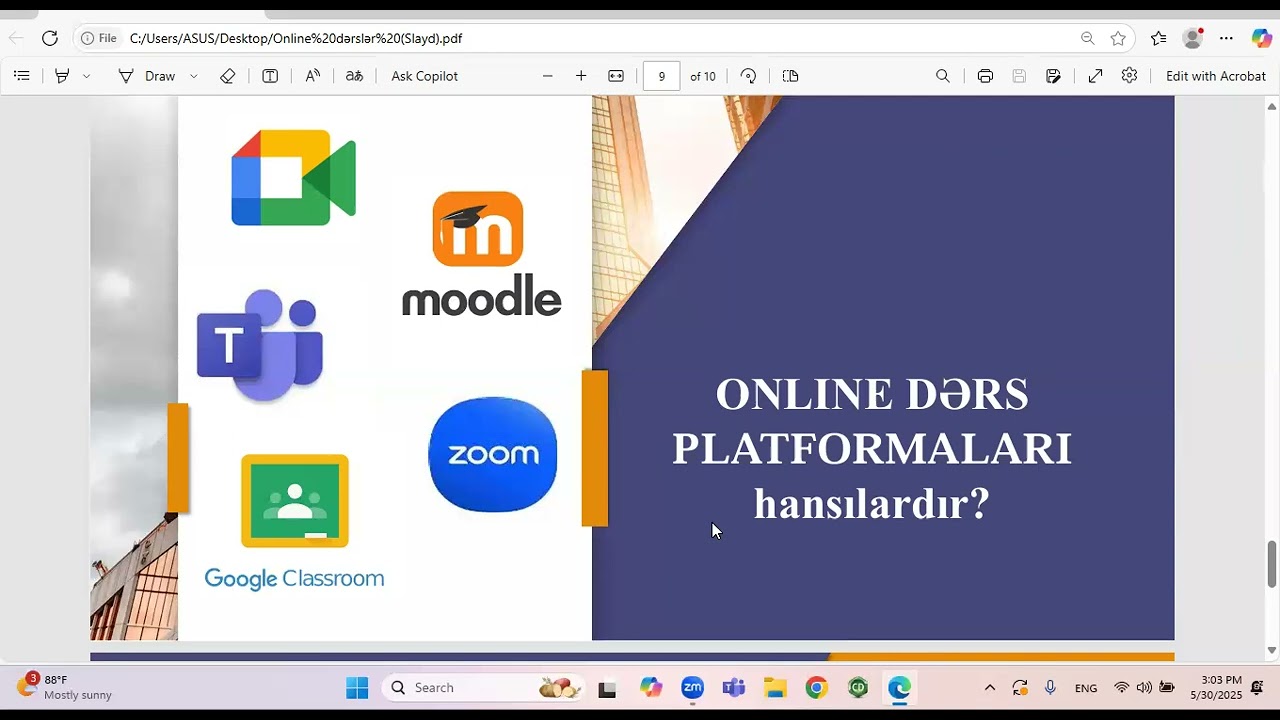Click the Save as icon in the PDF toolbar
Screen dimensions: 1280x720
pos(1053,76)
